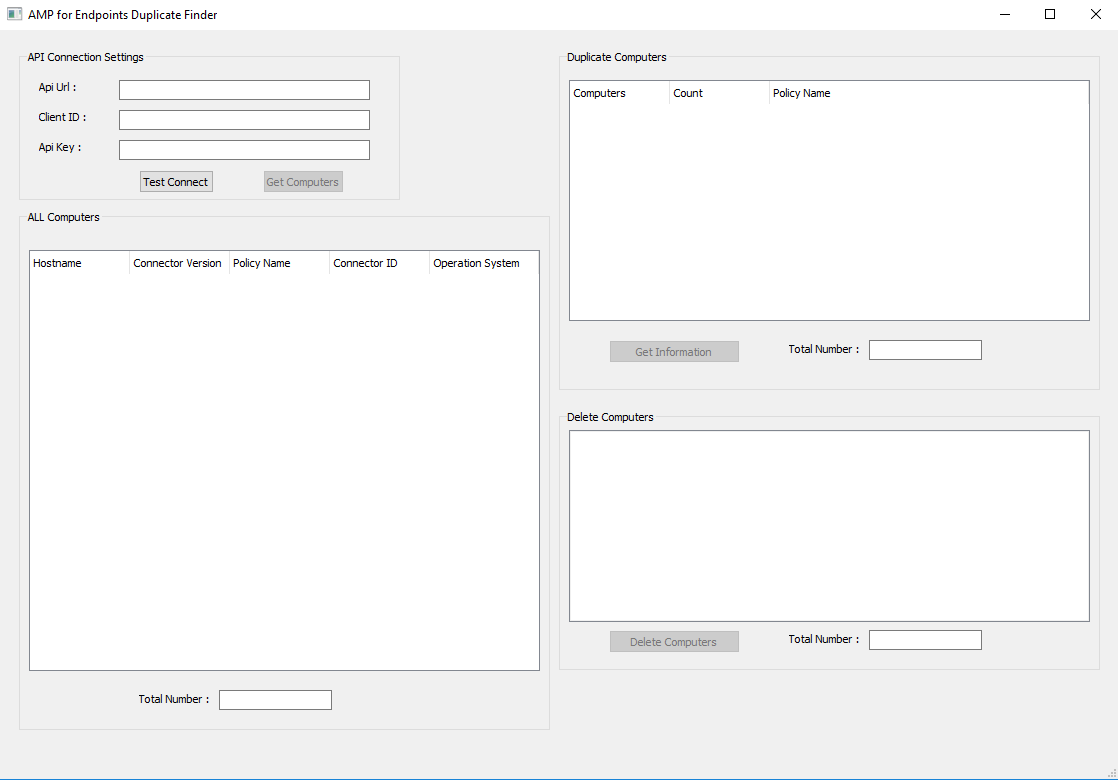Click Total Number field under ALL Computers
Screen dimensions: 1118x780
click(275, 700)
